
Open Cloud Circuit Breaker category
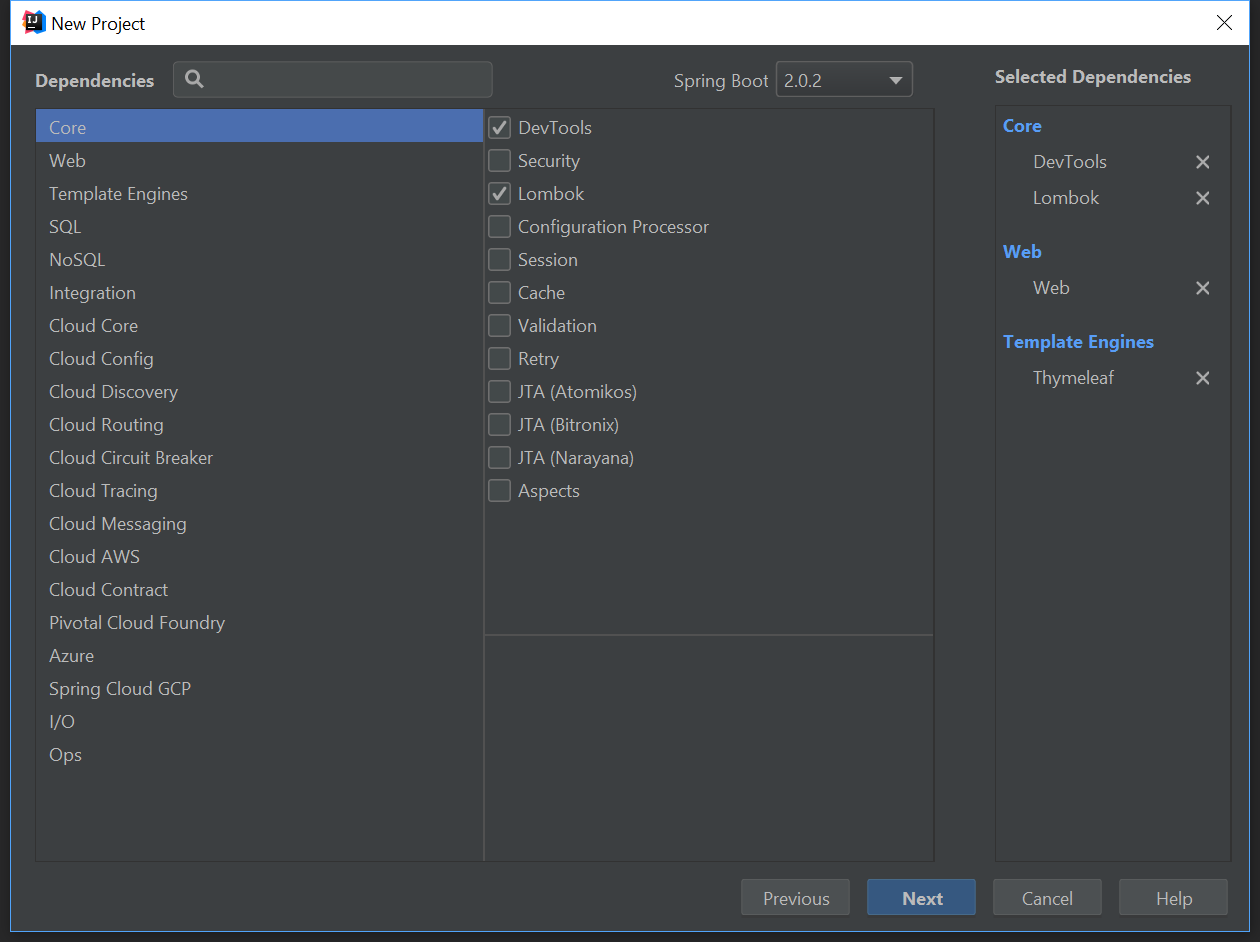tap(259, 458)
